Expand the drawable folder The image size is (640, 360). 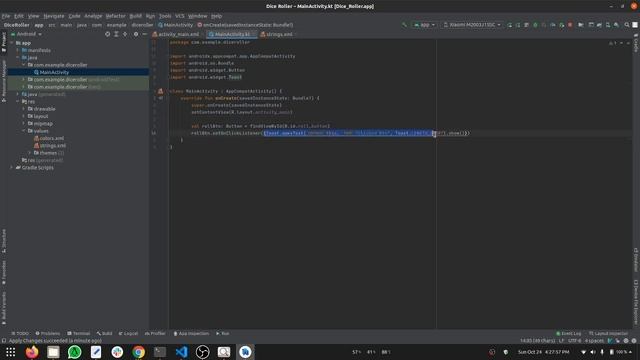point(24,109)
